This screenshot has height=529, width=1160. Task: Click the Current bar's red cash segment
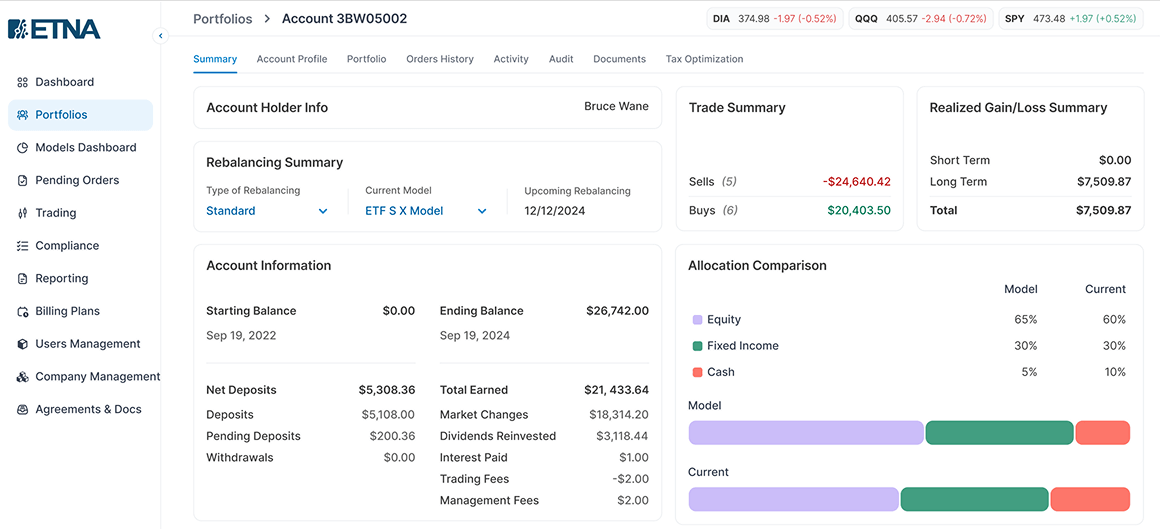(1090, 499)
